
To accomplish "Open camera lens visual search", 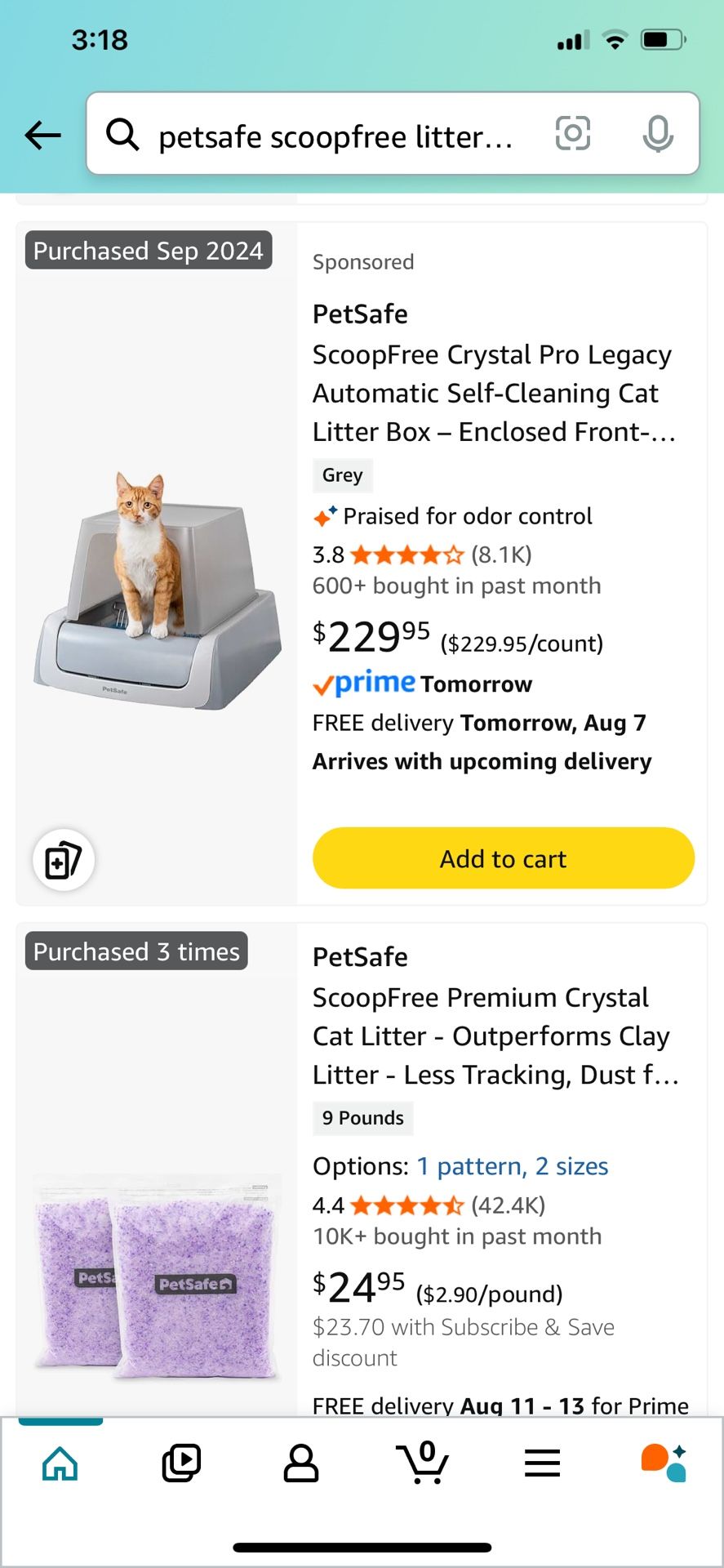I will [x=572, y=133].
